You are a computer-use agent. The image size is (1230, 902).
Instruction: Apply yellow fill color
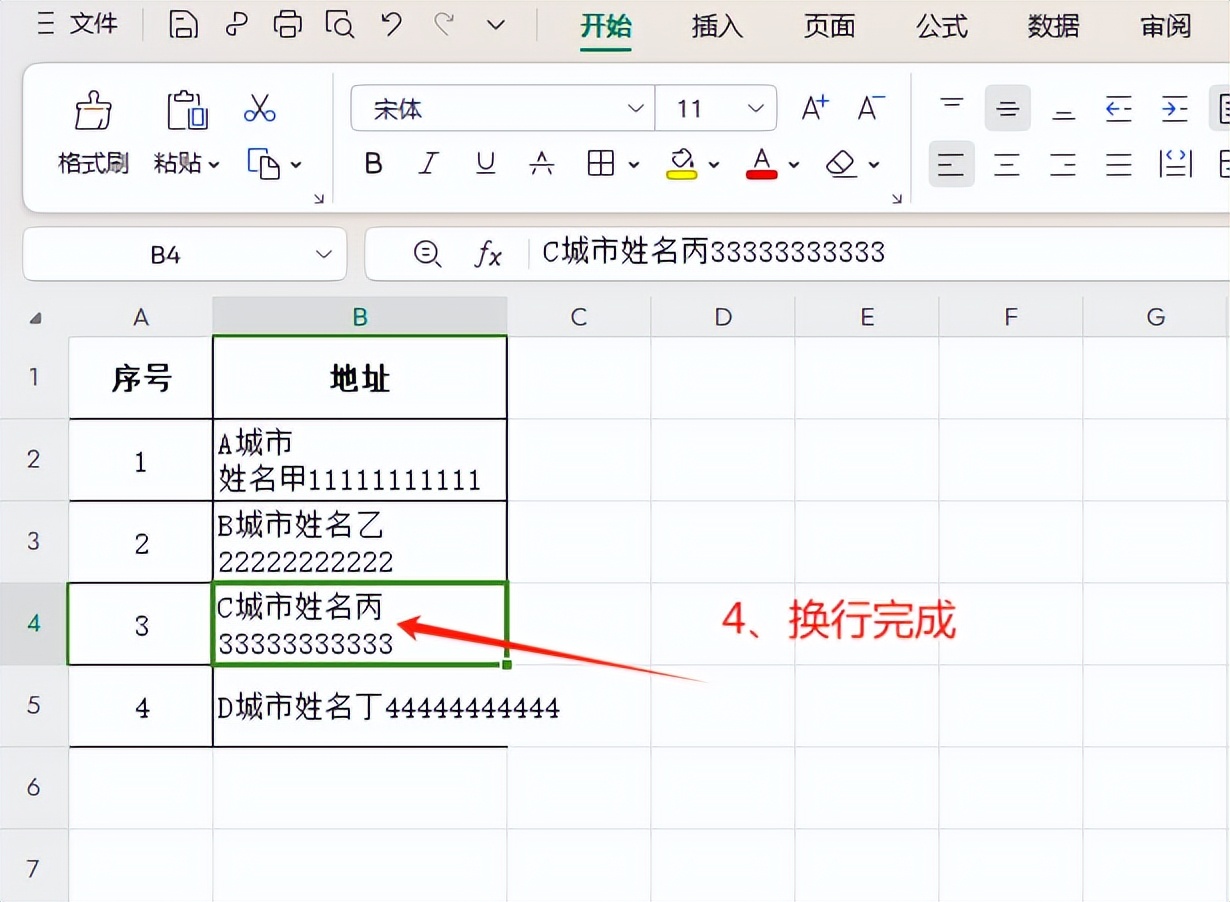(x=682, y=164)
